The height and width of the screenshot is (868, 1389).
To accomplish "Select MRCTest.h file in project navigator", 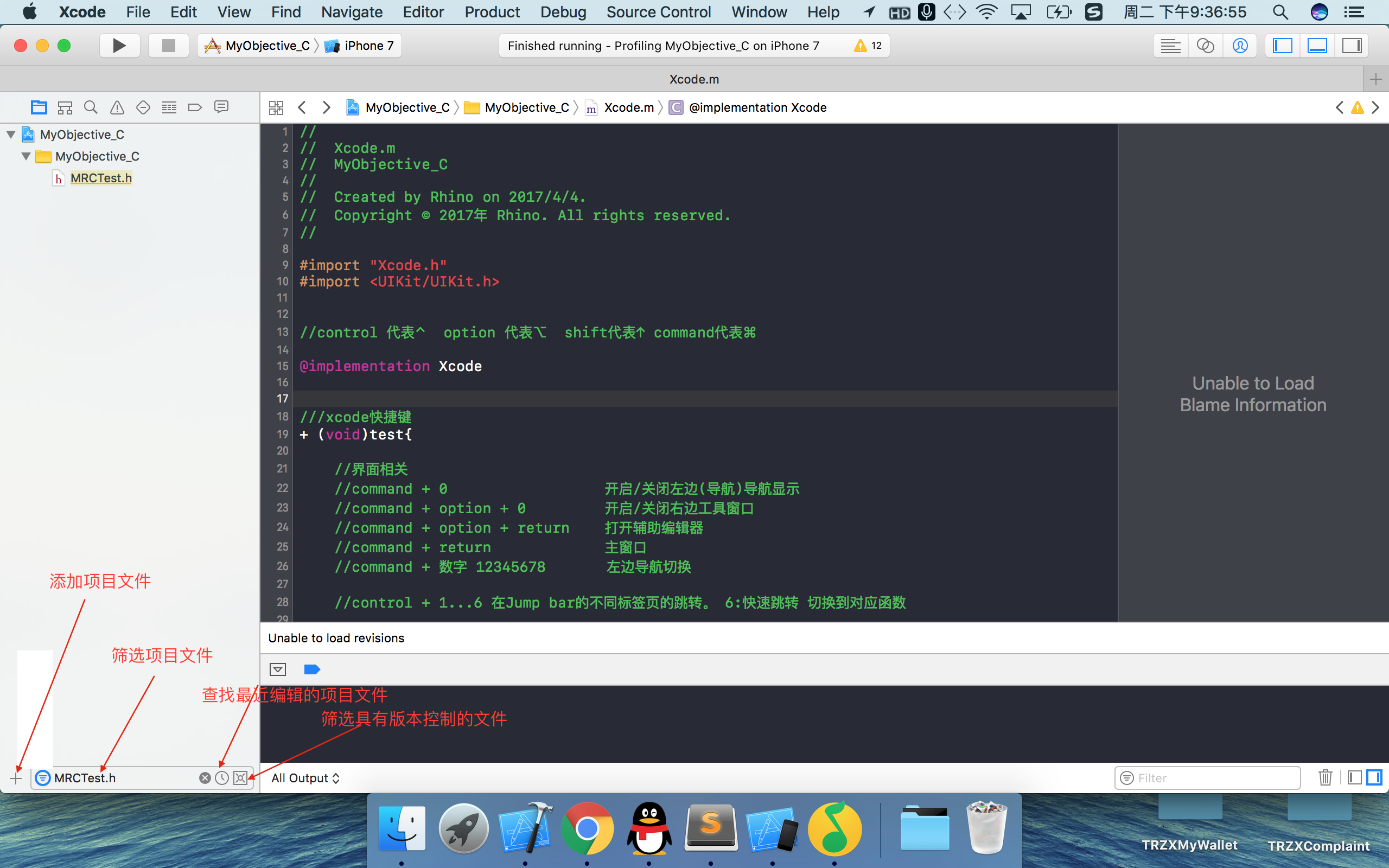I will point(100,177).
